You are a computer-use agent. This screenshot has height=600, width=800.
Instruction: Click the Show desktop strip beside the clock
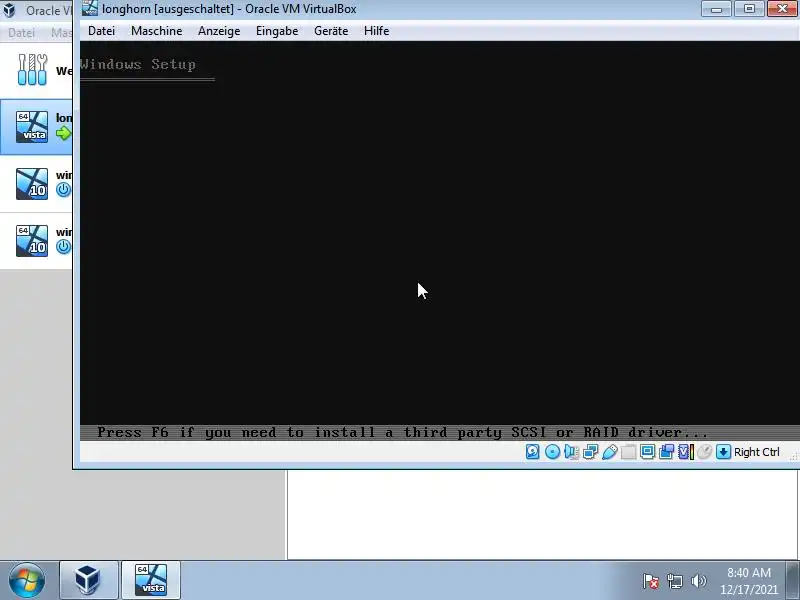(793, 580)
